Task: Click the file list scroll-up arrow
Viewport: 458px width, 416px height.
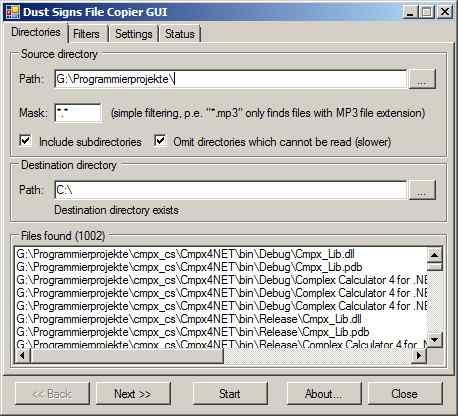Action: click(x=435, y=255)
